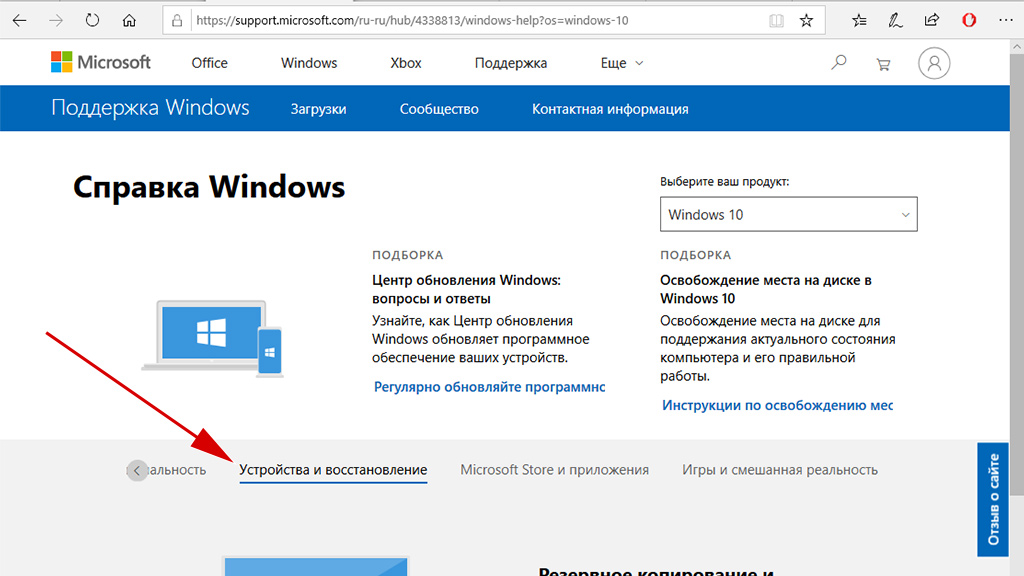Click the site lock security icon
Screen dimensions: 1024x576
(x=177, y=21)
